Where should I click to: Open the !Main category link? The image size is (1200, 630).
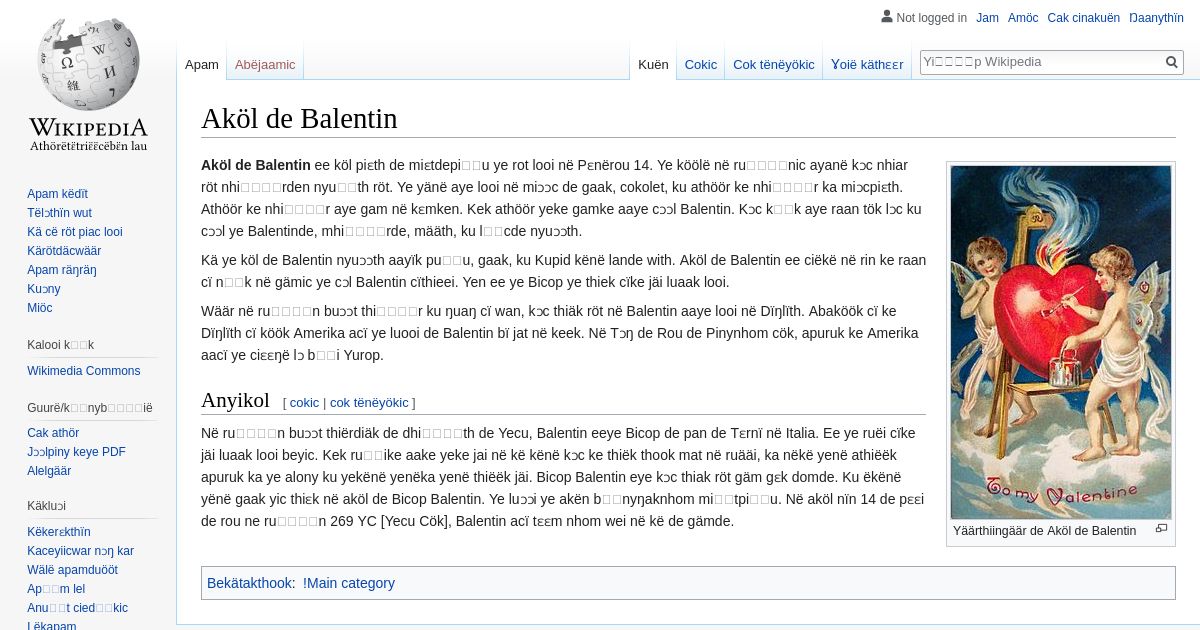point(349,583)
